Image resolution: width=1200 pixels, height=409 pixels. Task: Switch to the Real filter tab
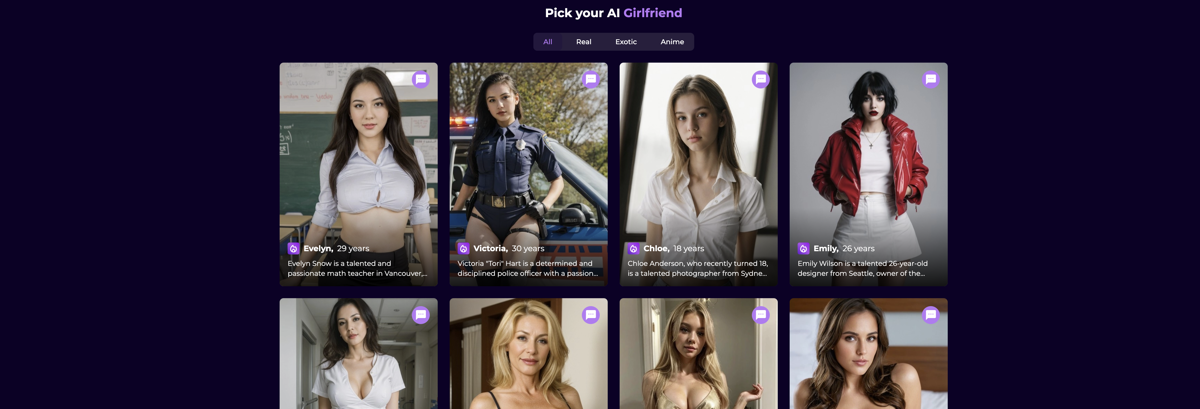click(584, 42)
